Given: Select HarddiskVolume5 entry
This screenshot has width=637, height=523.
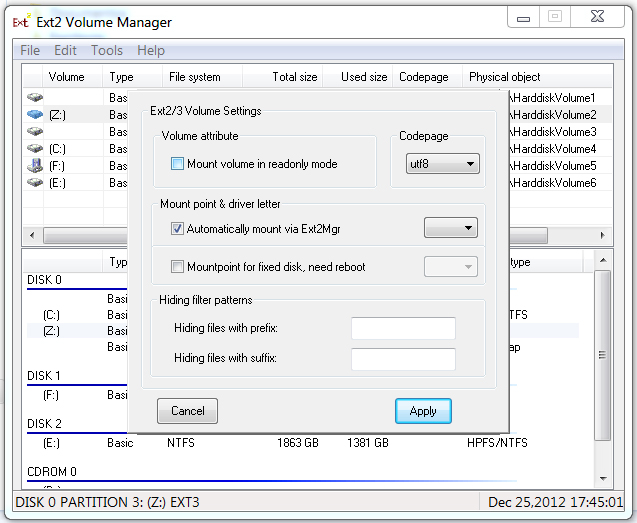Looking at the screenshot, I should (x=553, y=166).
